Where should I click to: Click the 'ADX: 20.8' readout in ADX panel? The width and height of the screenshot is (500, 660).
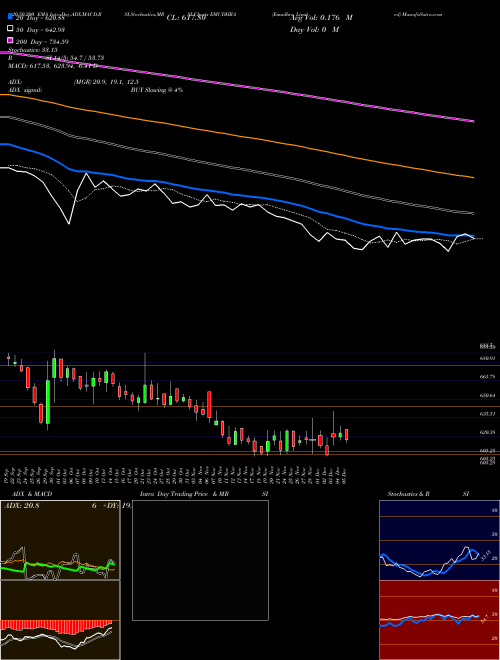coord(21,506)
